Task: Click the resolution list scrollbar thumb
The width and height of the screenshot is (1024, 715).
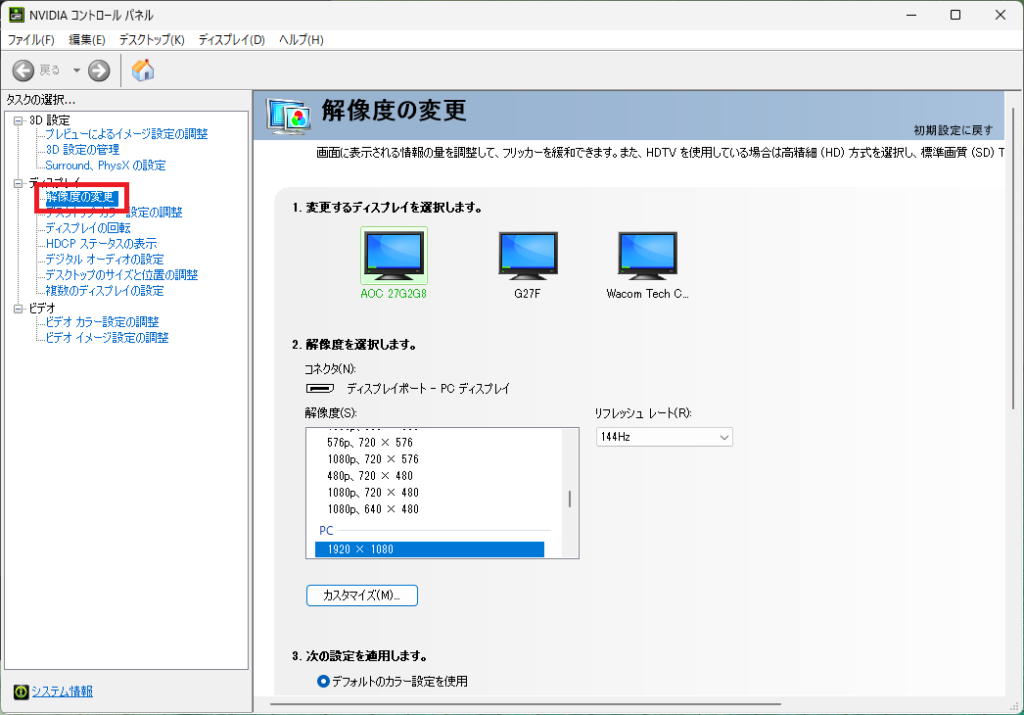Action: coord(571,499)
